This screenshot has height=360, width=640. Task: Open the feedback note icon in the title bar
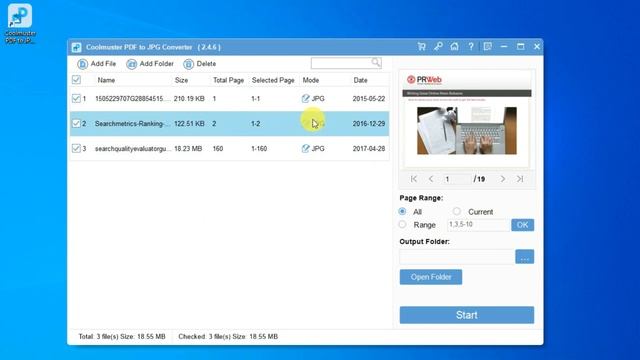tap(487, 47)
